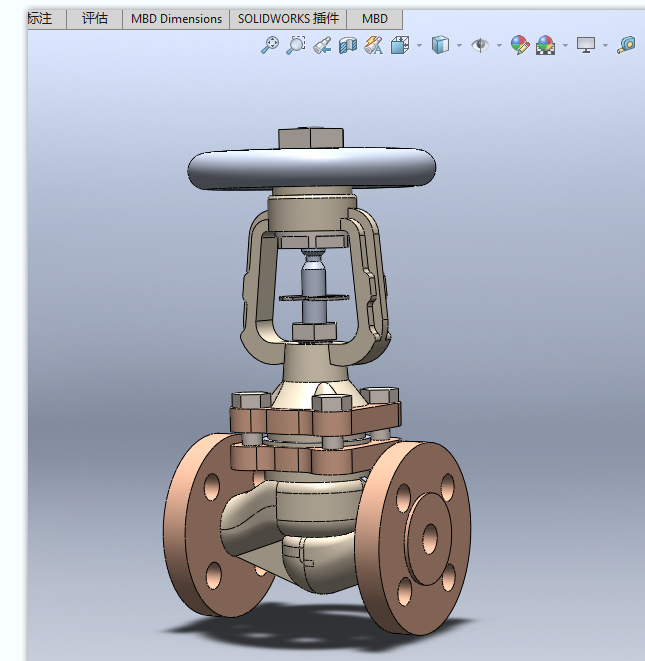Select the Zoom to Area tool
Screen dimensions: 645x661
tap(296, 45)
